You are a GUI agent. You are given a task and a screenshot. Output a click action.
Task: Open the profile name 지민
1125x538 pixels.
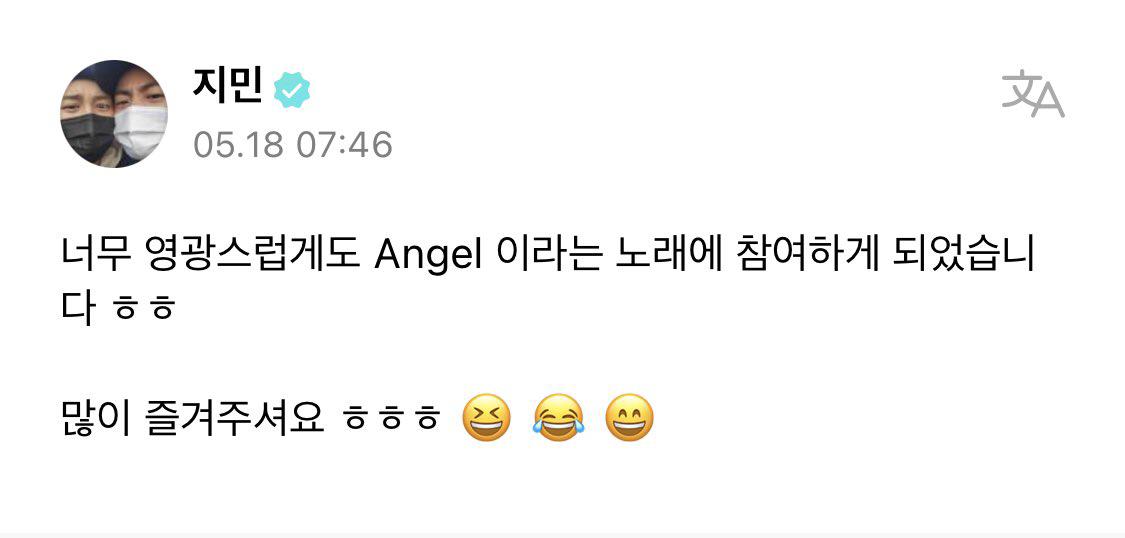click(x=227, y=88)
